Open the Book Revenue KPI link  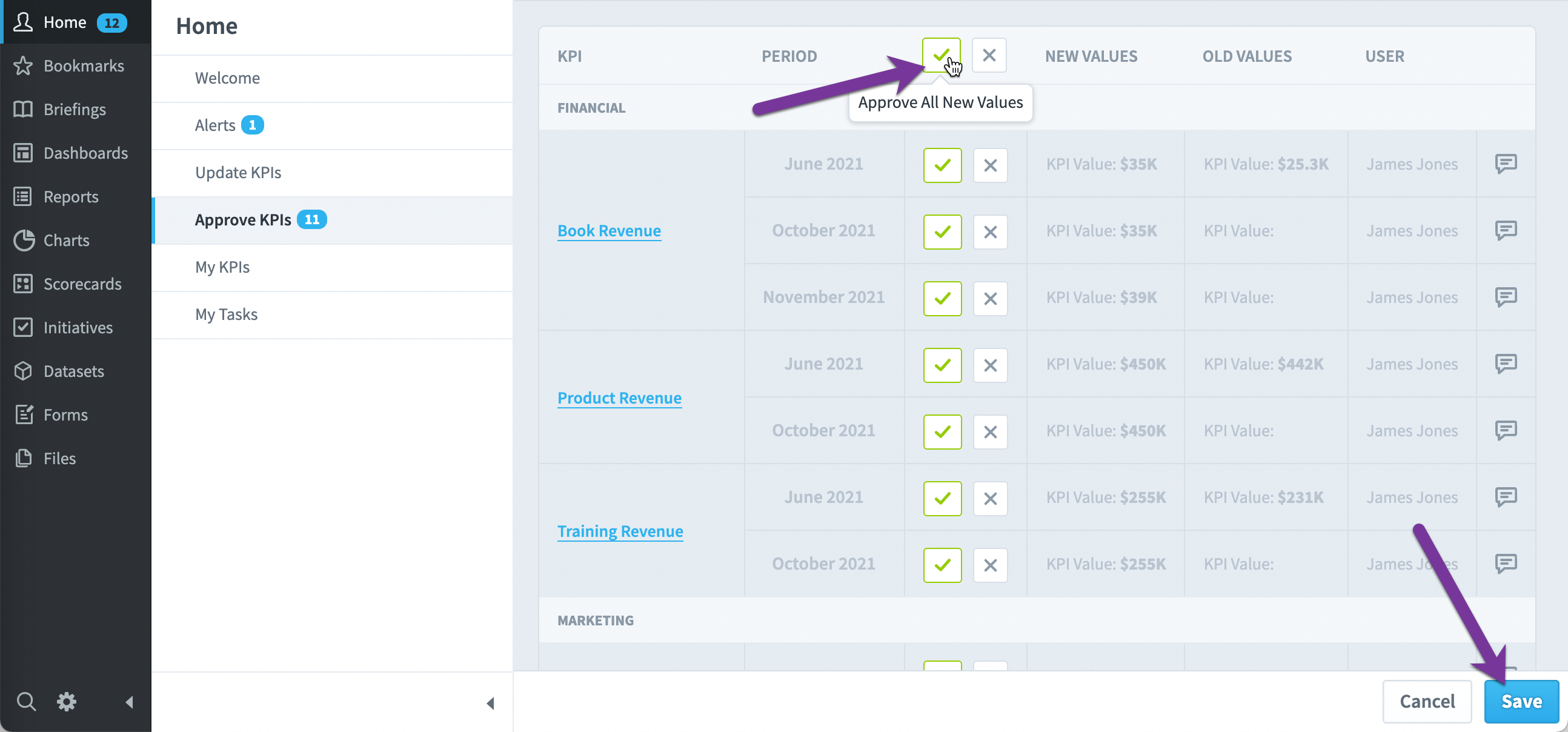point(609,231)
